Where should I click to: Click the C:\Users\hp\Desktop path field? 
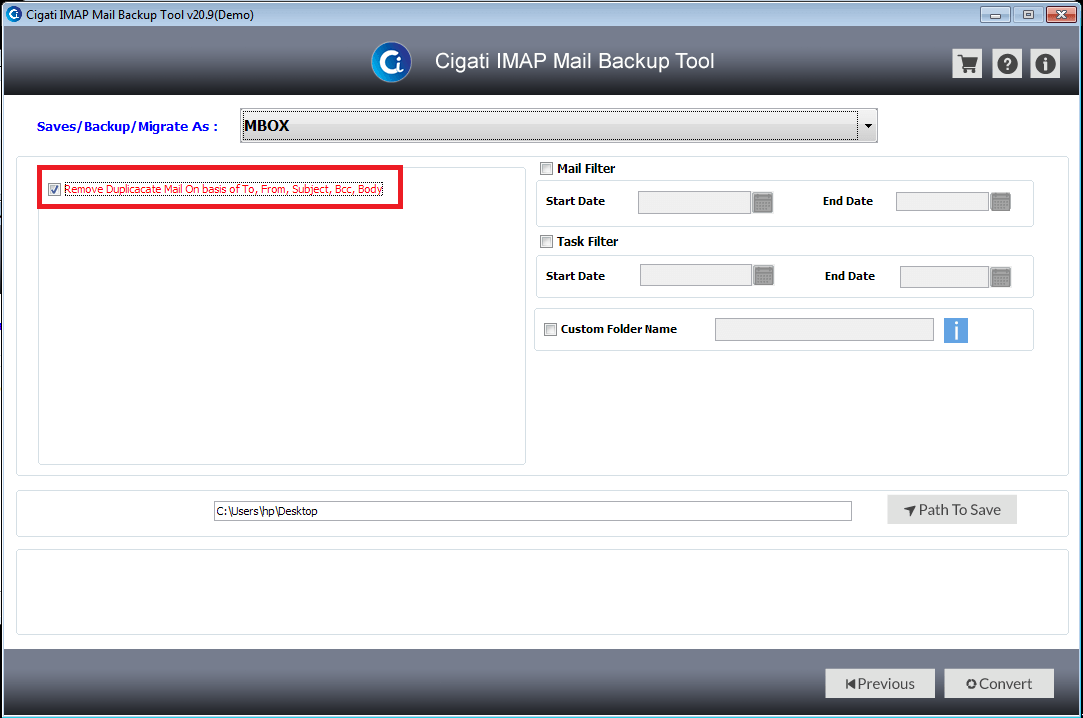pos(533,511)
